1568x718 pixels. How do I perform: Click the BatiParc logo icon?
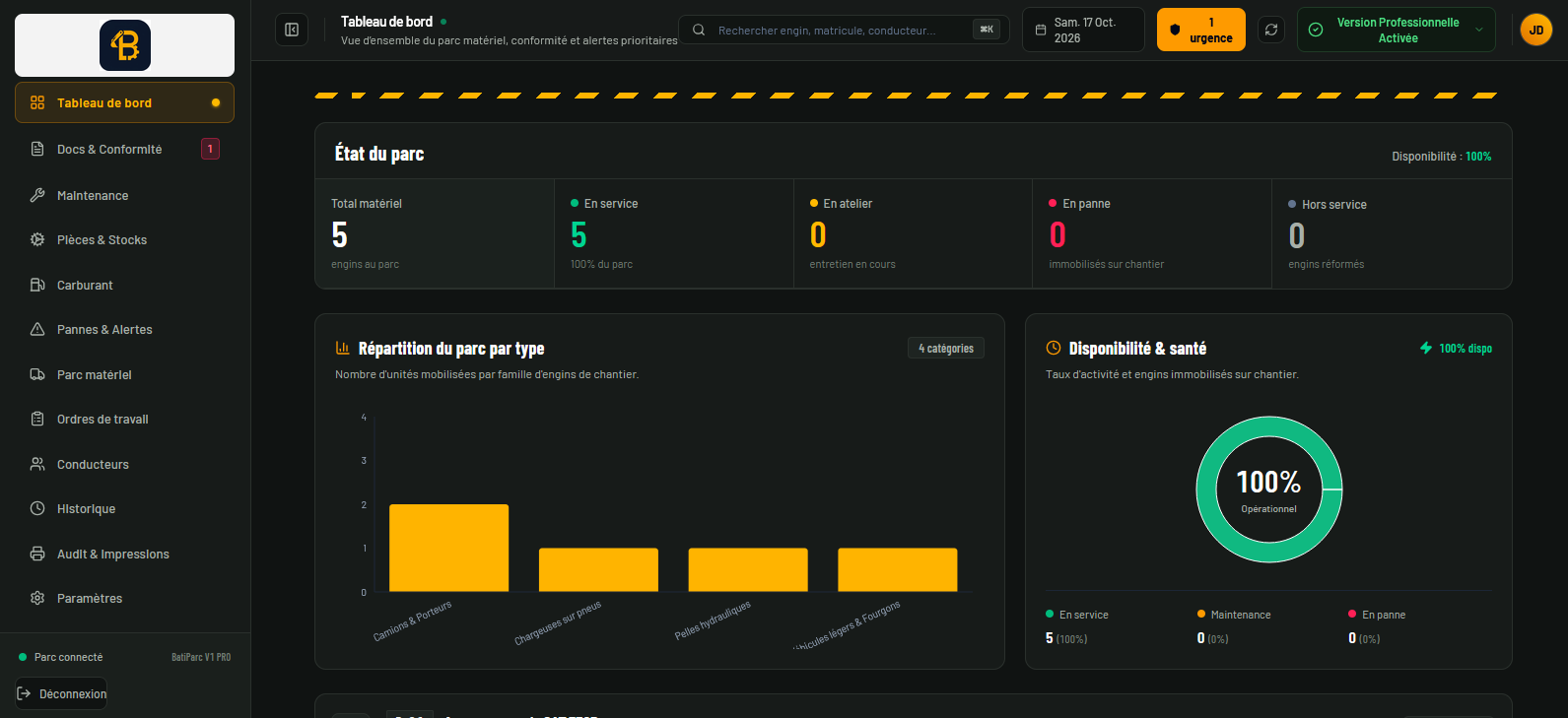pyautogui.click(x=125, y=45)
